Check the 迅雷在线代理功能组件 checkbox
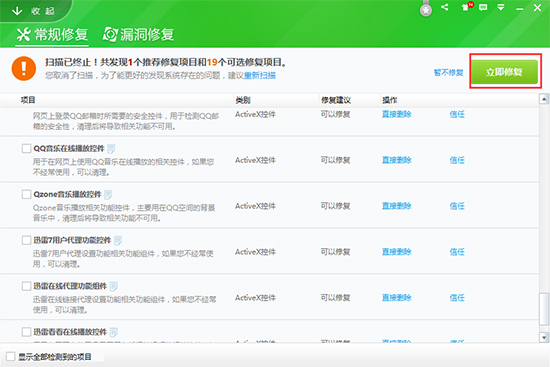Image resolution: width=550 pixels, height=367 pixels. [26, 286]
